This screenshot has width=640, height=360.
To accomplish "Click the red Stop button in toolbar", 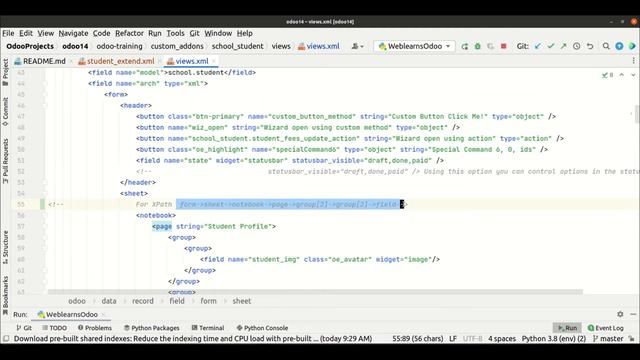I will pyautogui.click(x=504, y=47).
